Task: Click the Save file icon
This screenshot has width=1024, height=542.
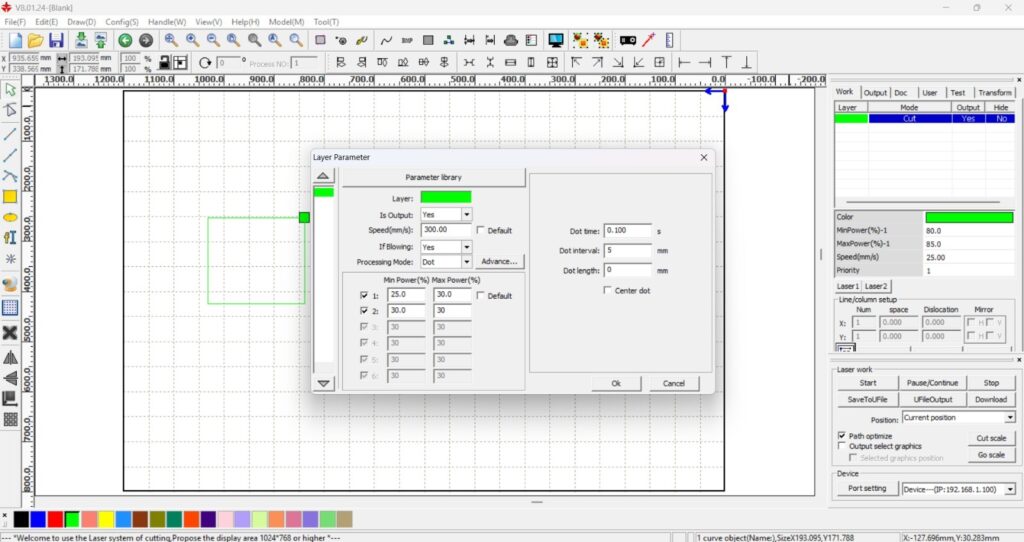Action: pos(56,40)
